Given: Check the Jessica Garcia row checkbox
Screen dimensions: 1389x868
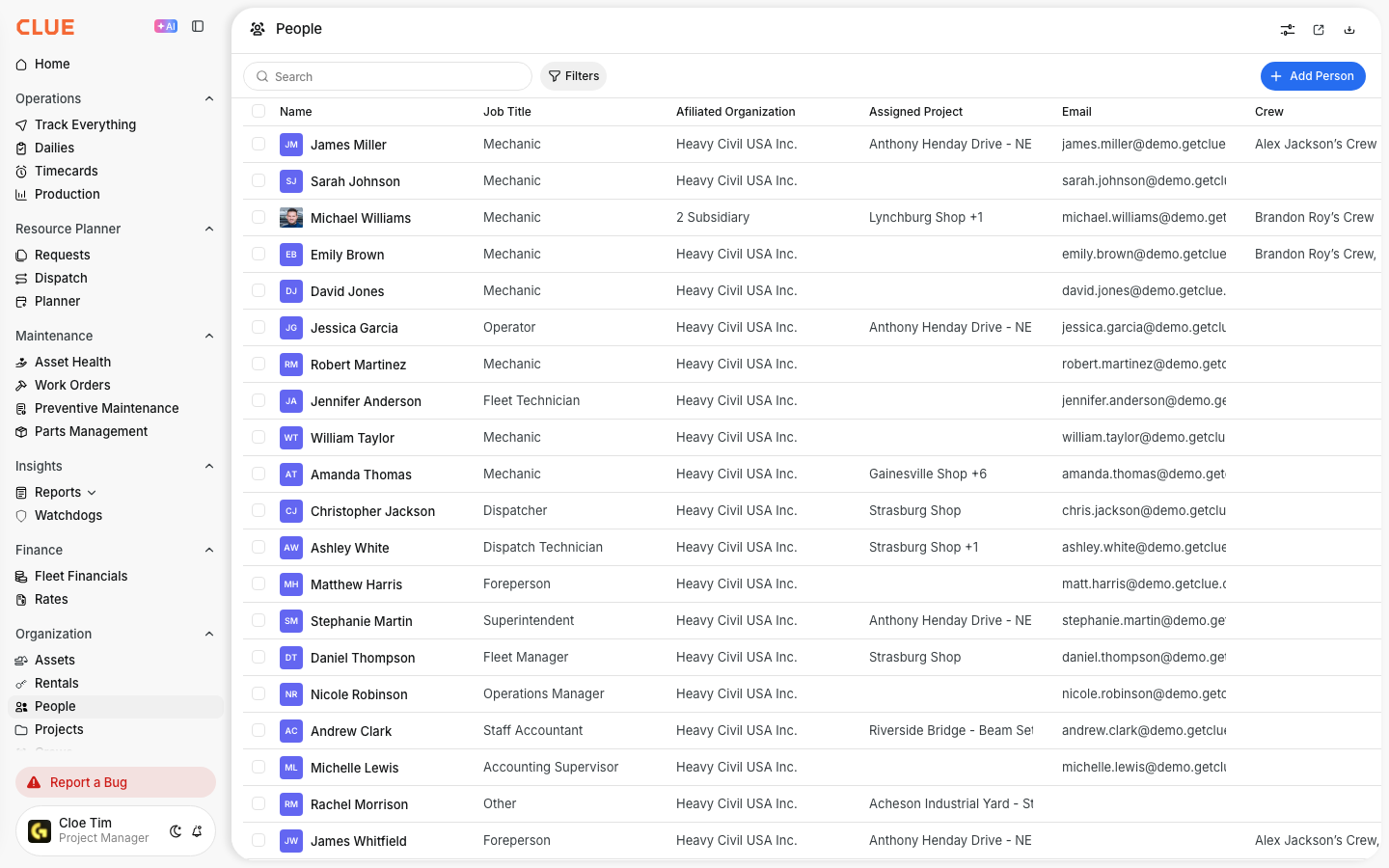Looking at the screenshot, I should [259, 327].
